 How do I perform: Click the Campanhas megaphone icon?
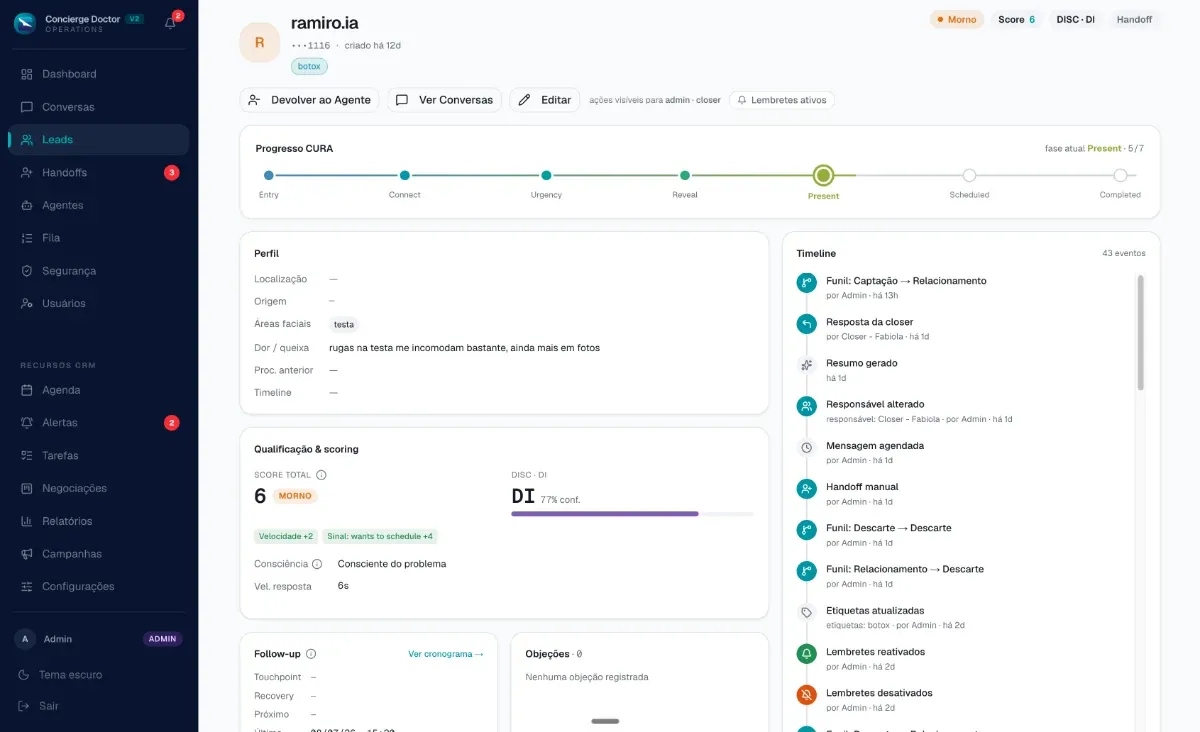[x=27, y=554]
